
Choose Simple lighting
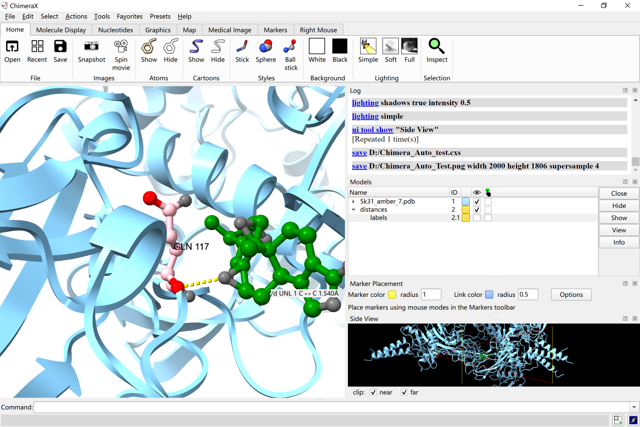point(368,51)
